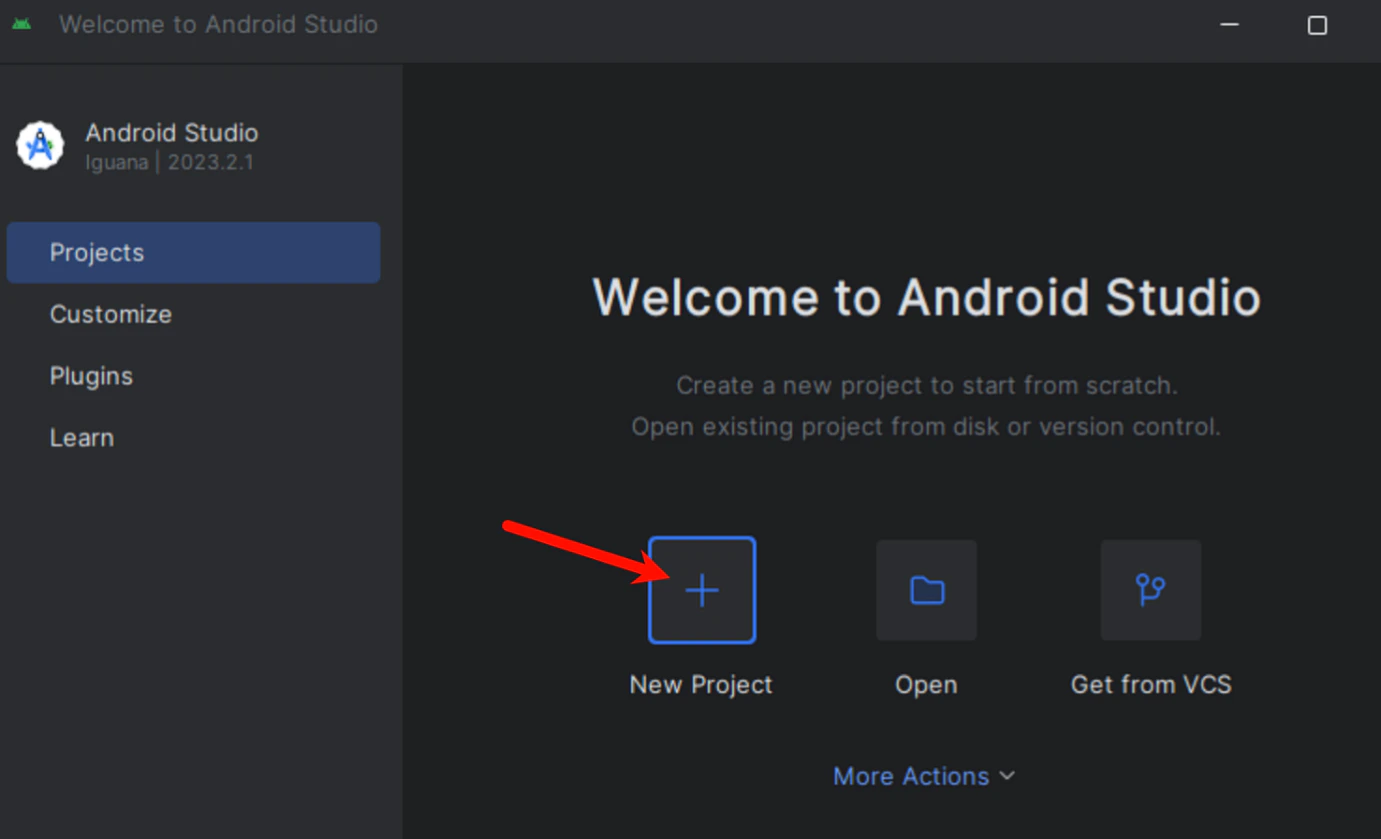Expand the More Actions dropdown

tap(924, 776)
